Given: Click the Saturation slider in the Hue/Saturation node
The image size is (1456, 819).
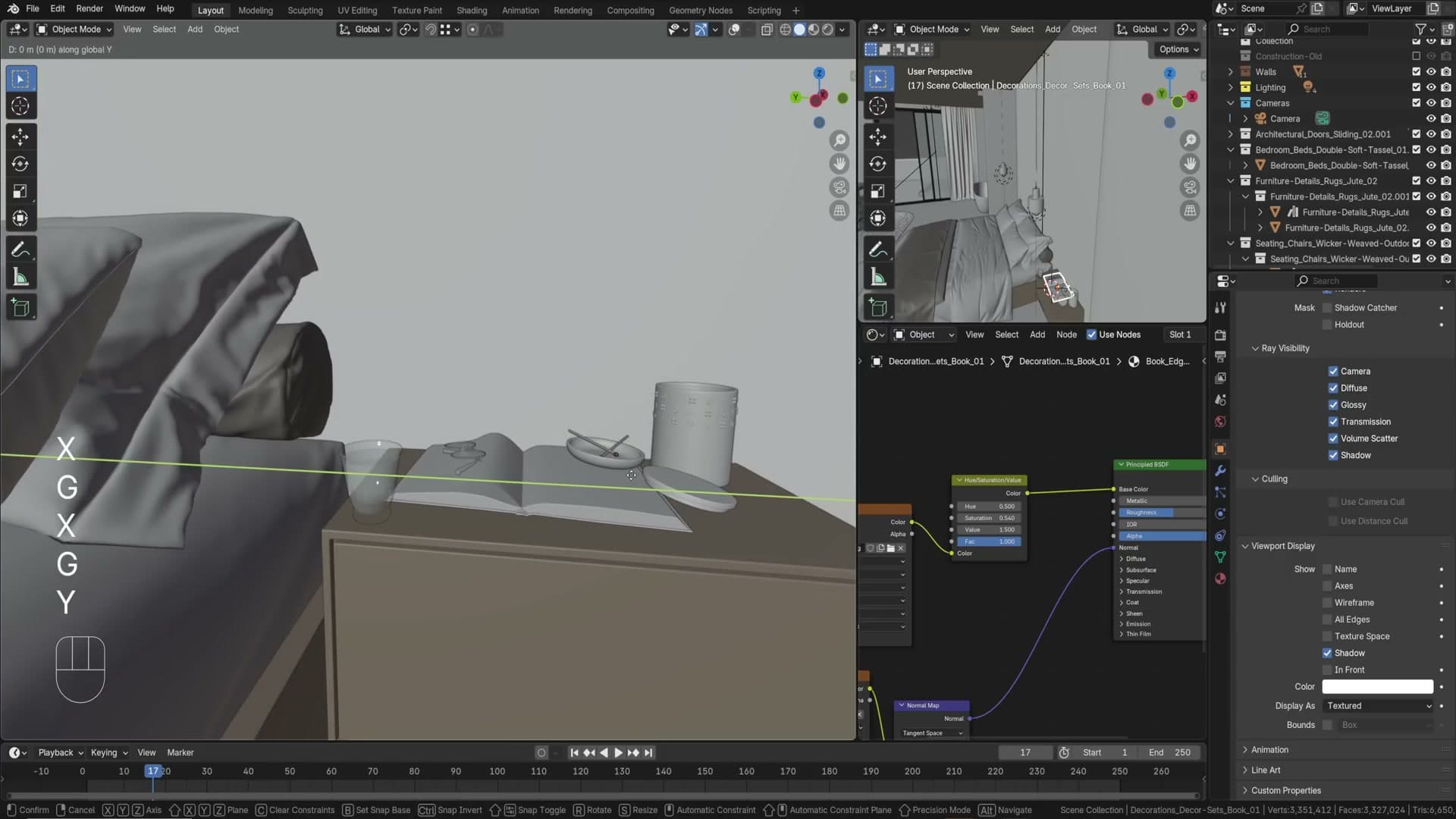Looking at the screenshot, I should coord(989,518).
